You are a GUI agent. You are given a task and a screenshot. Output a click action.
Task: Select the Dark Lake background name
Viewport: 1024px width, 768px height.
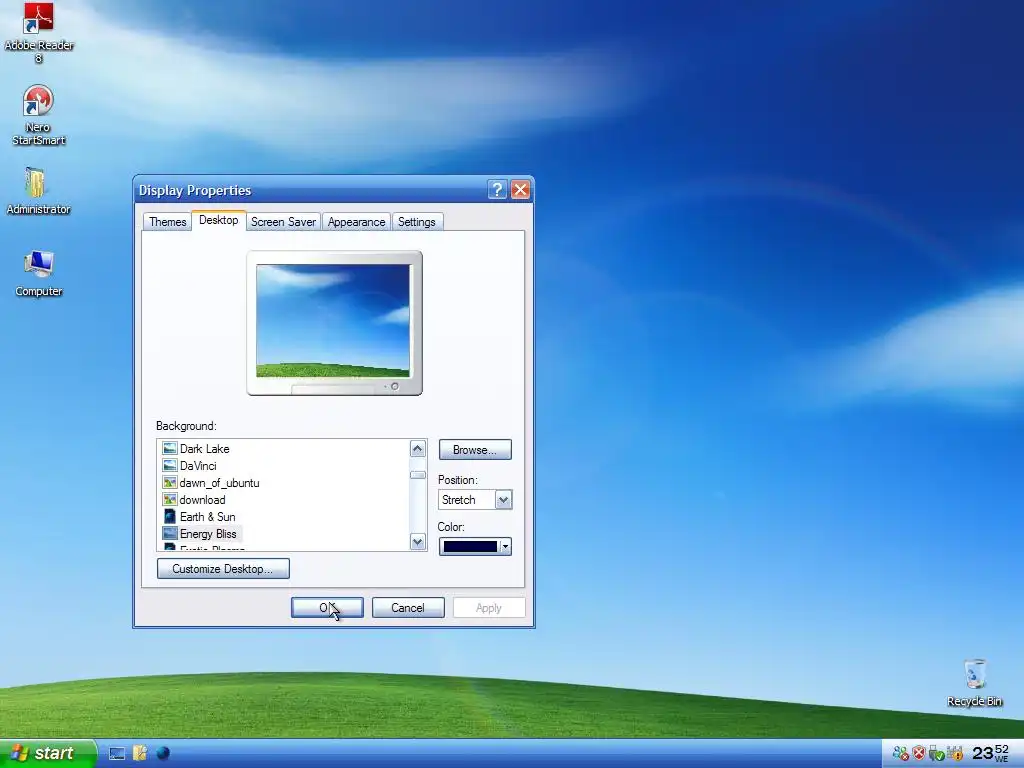pyautogui.click(x=204, y=449)
